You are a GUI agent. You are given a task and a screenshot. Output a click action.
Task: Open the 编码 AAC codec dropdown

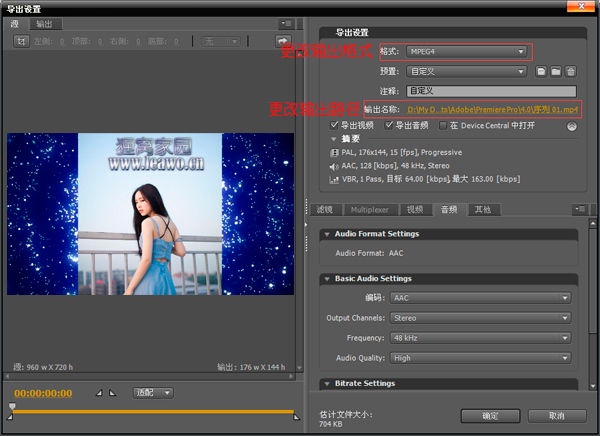tap(481, 298)
